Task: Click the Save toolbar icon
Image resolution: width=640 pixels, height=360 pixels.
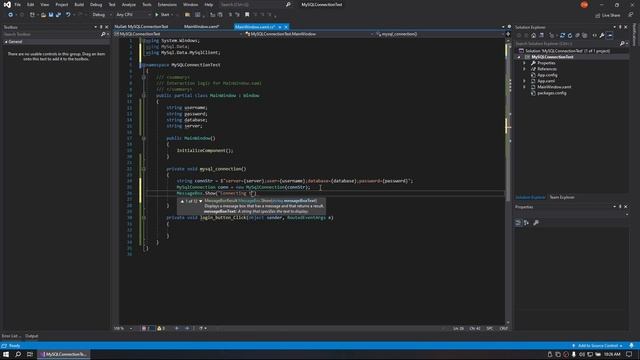Action: 51,15
